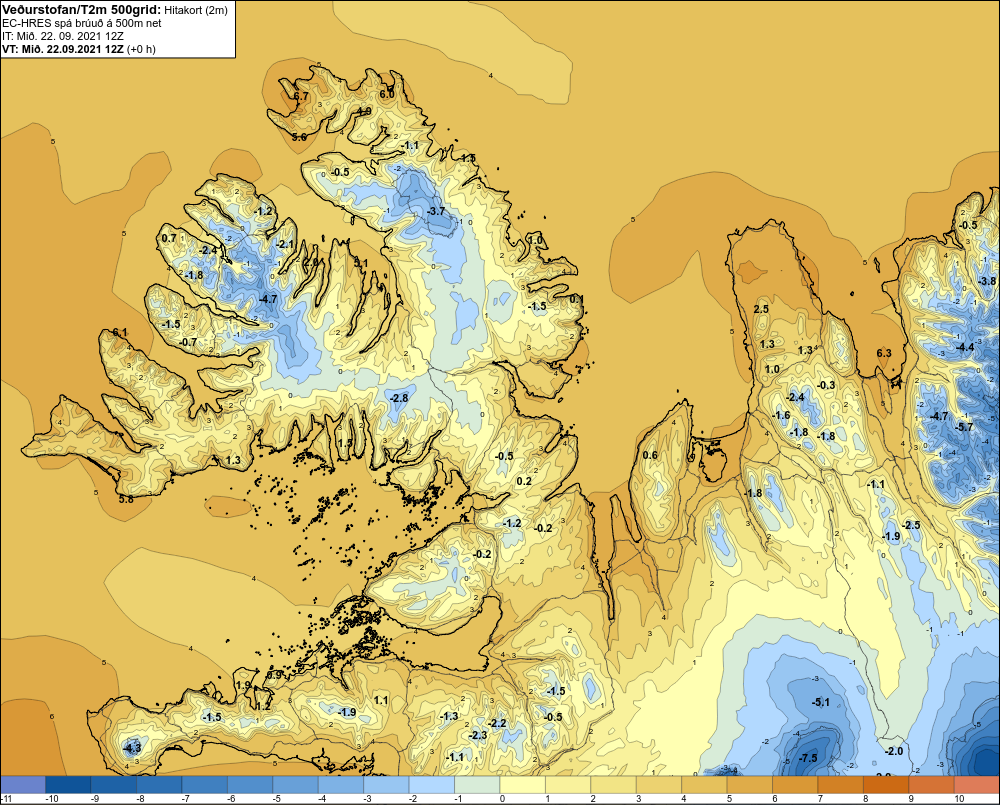Image resolution: width=1000 pixels, height=805 pixels.
Task: Click the '0.1' temperature value at the coast
Action: pos(577,299)
